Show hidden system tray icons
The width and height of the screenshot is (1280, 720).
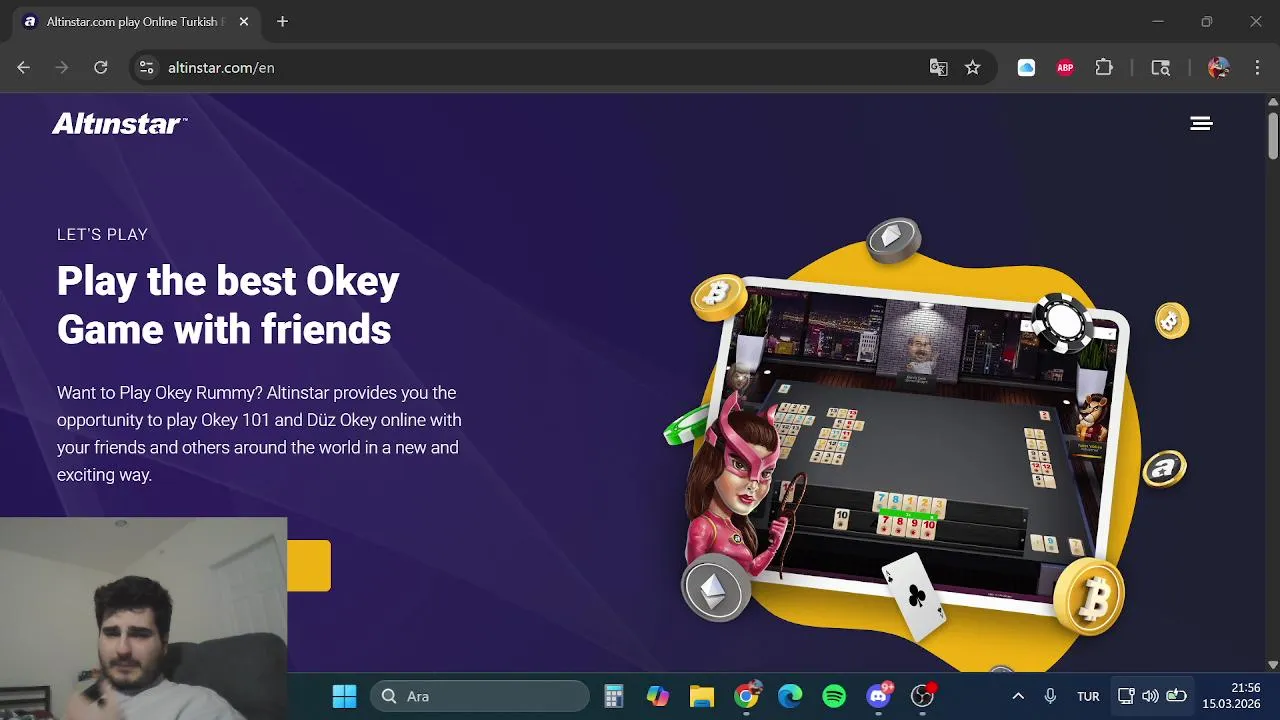1018,696
